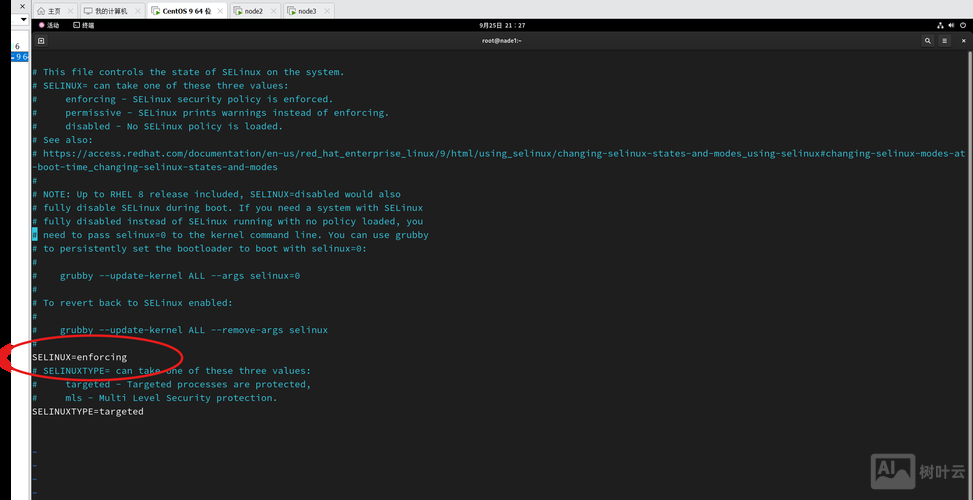The height and width of the screenshot is (500, 973).
Task: Open the 终端 terminal app menu
Action: [85, 25]
